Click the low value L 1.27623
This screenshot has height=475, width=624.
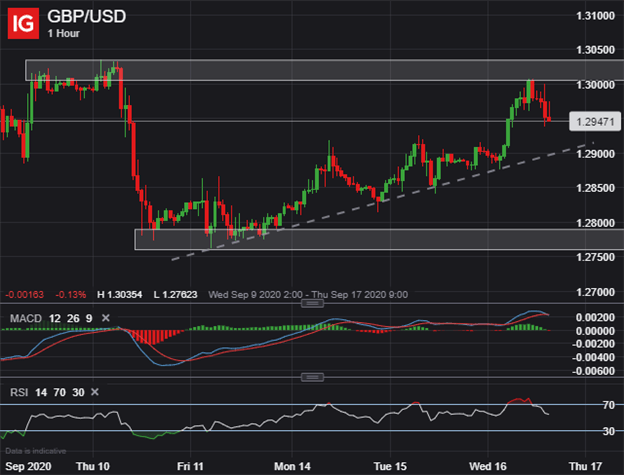point(176,295)
